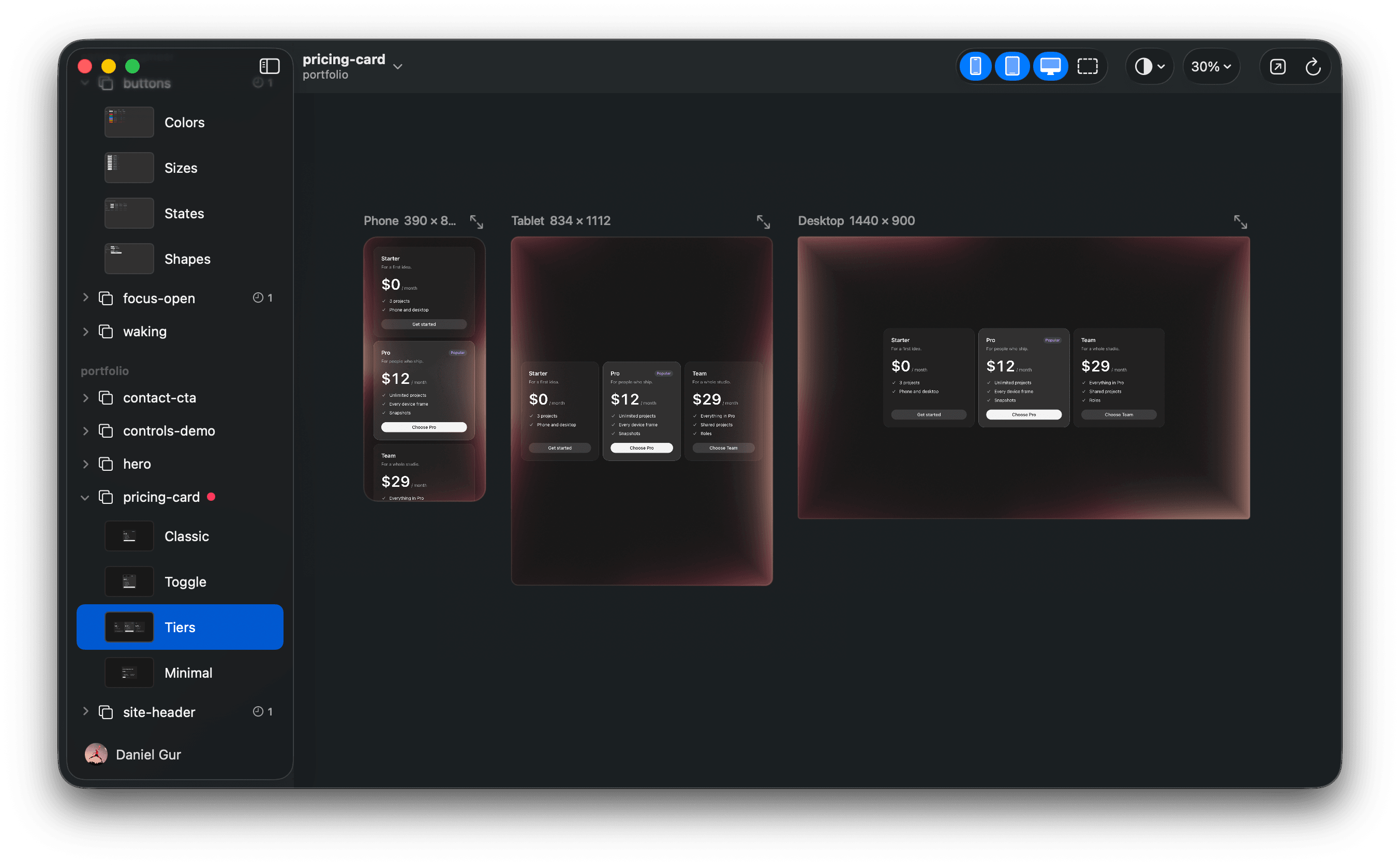Click the contact-cta folder icon
This screenshot has height=865, width=1400.
pos(106,398)
